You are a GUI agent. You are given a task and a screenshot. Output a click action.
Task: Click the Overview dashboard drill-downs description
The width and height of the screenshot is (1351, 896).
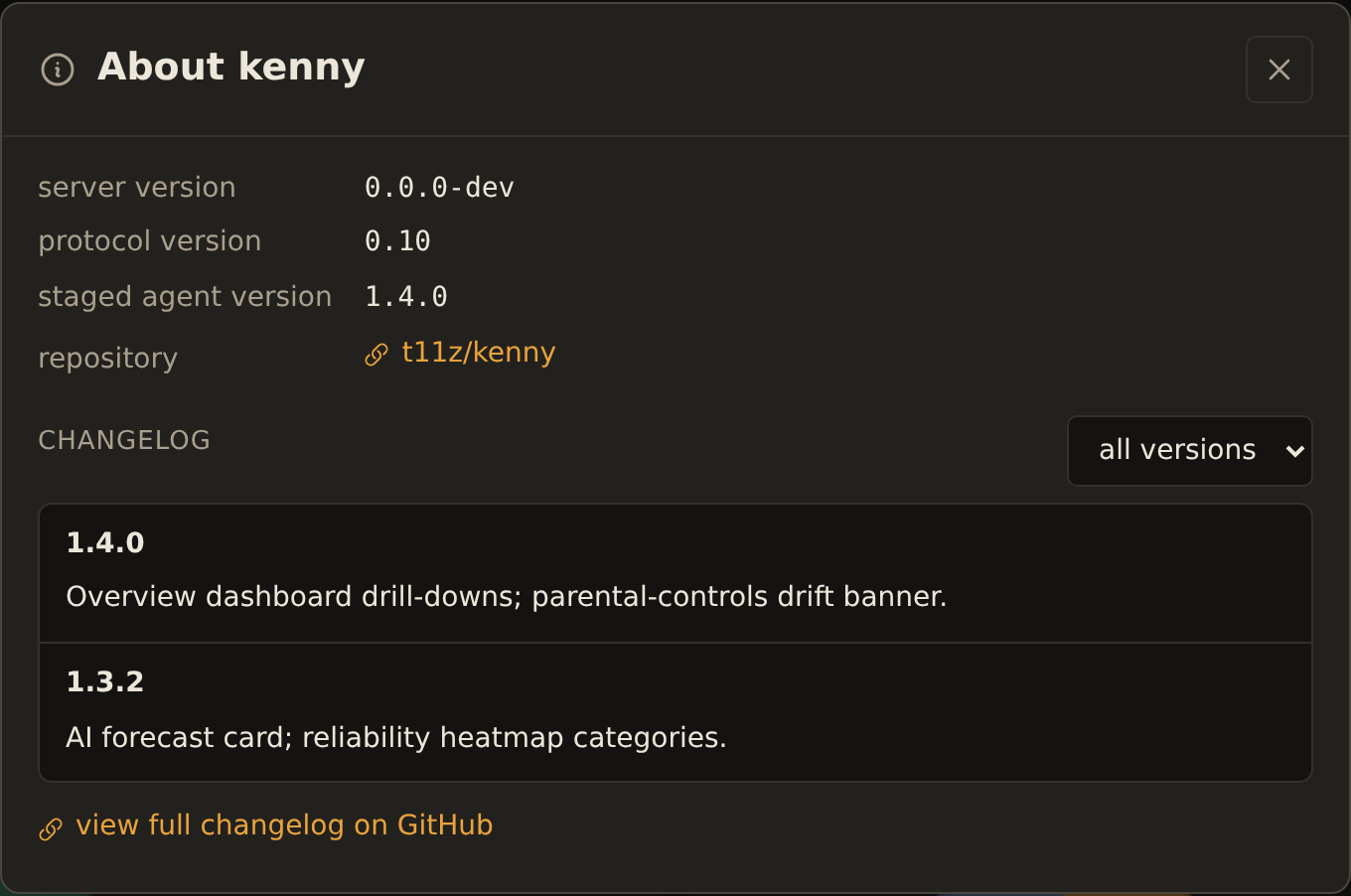point(507,596)
